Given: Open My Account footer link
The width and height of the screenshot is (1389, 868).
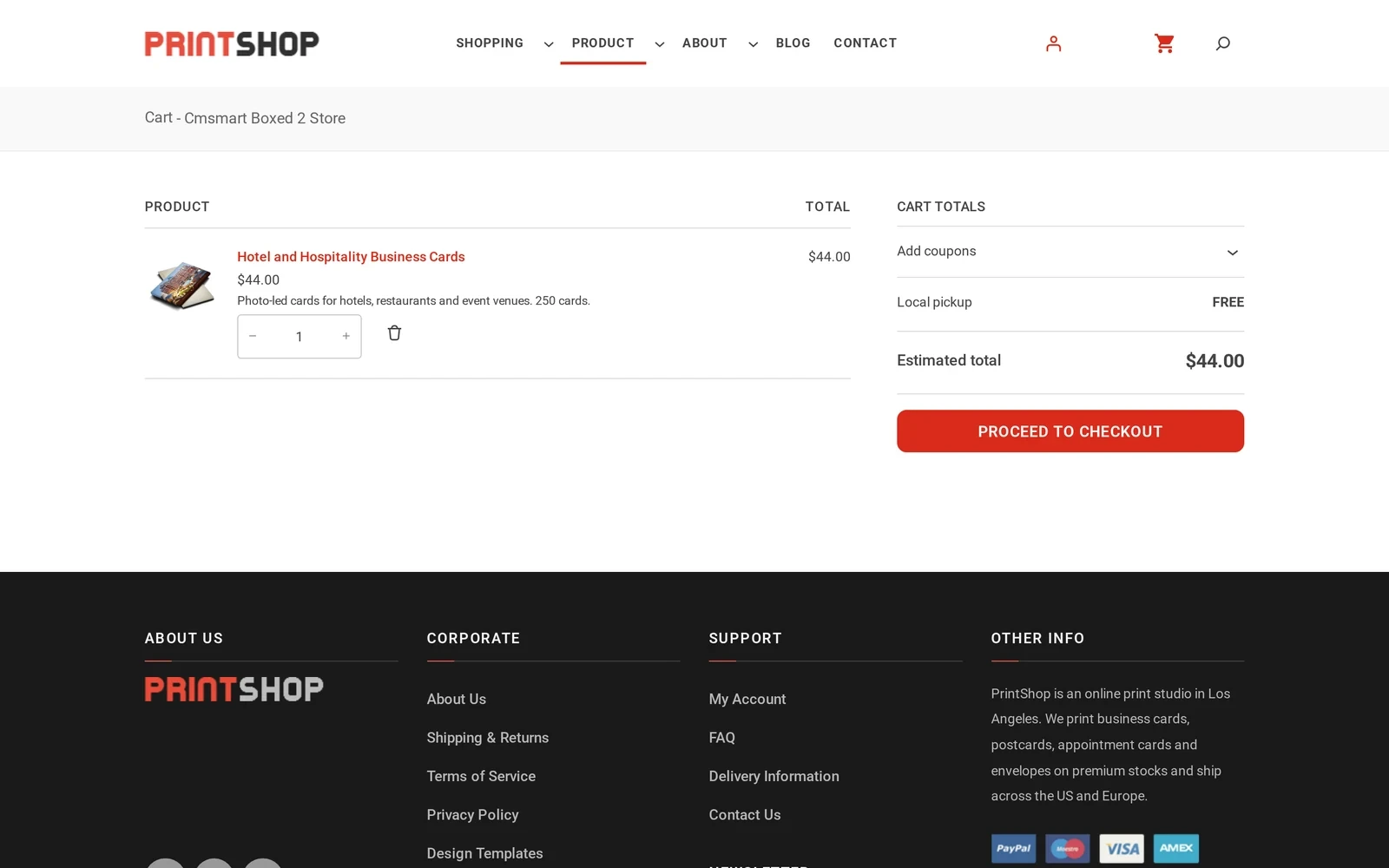Looking at the screenshot, I should click(x=747, y=700).
